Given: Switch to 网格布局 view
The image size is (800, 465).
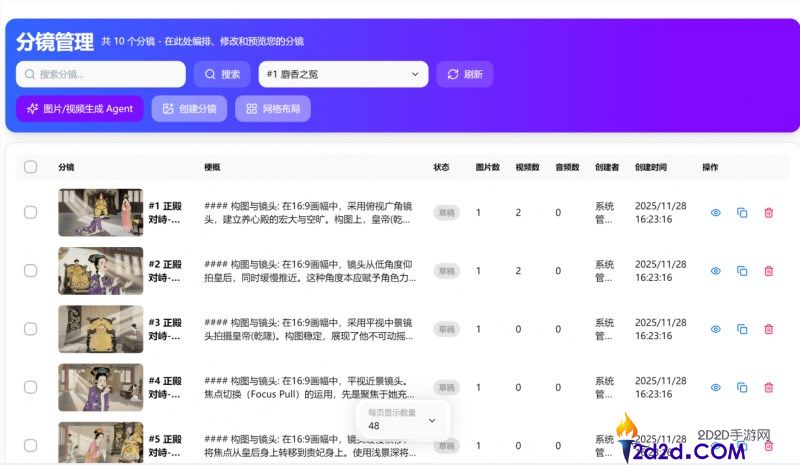Looking at the screenshot, I should 273,109.
